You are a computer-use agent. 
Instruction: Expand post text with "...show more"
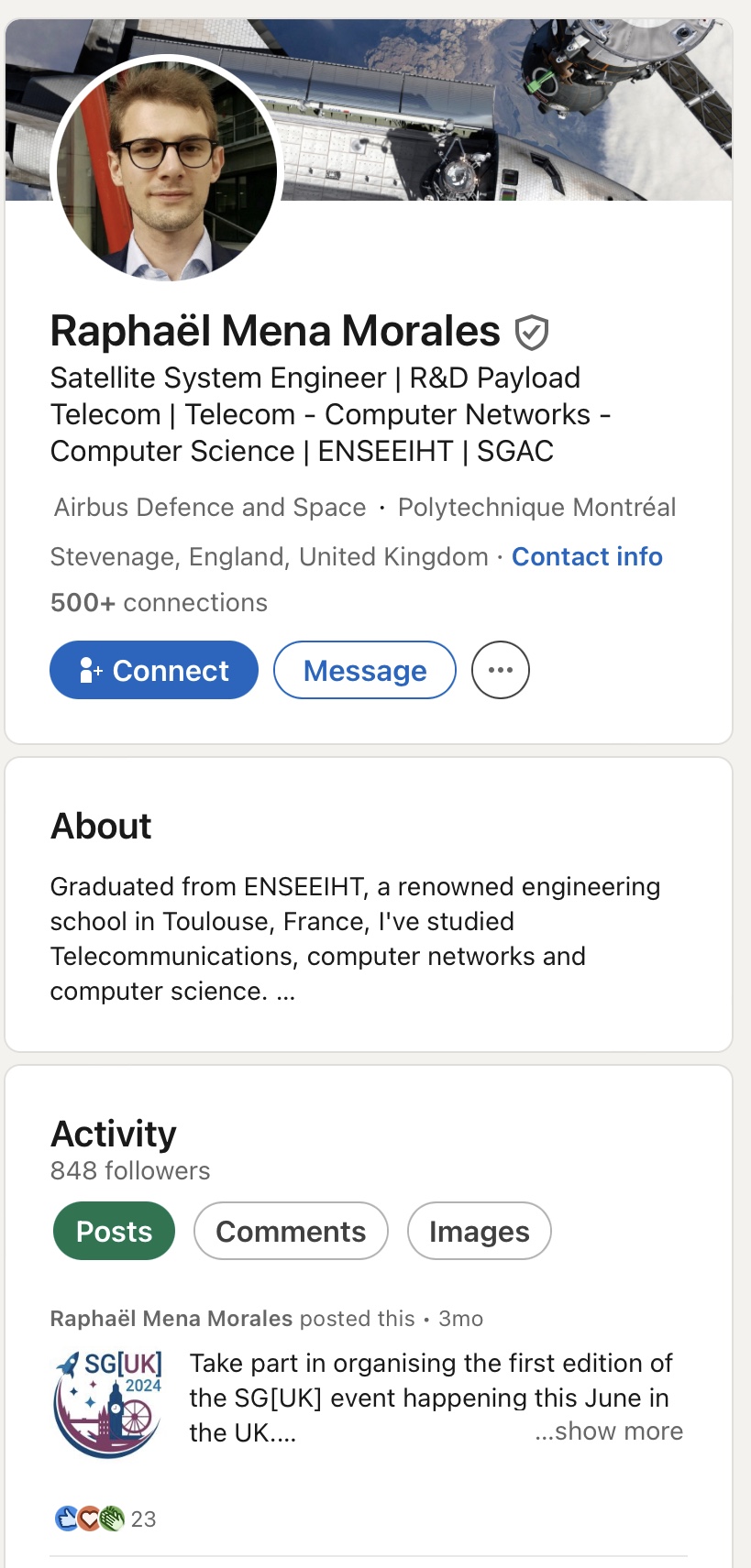[x=609, y=1431]
